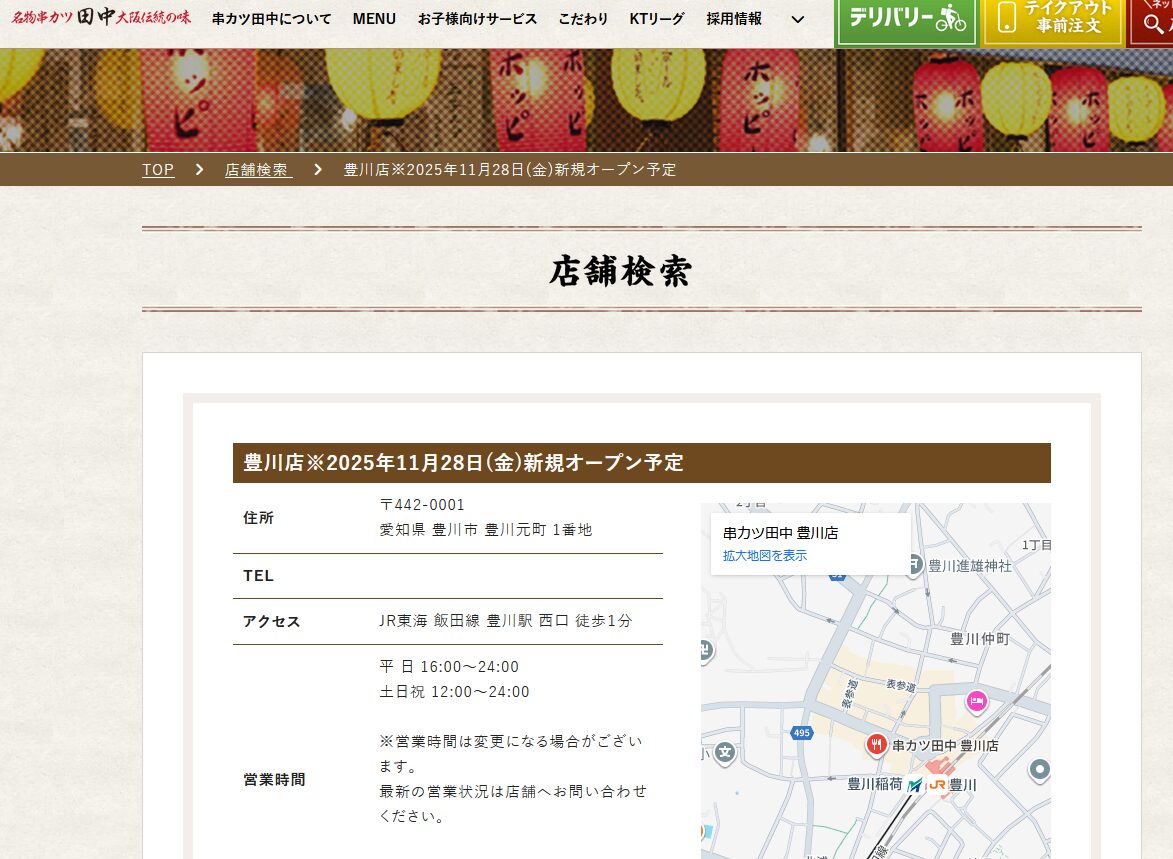Go to the こだわり page
Screen dimensions: 1173x859
(583, 19)
